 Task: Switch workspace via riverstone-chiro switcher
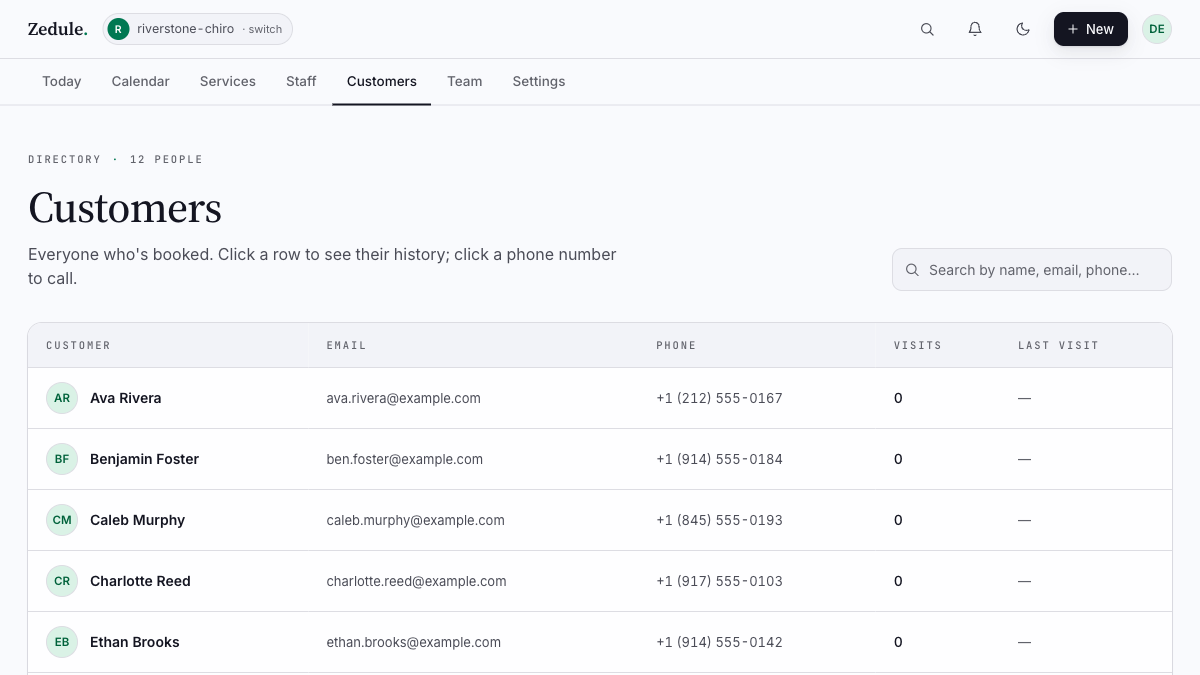tap(198, 29)
